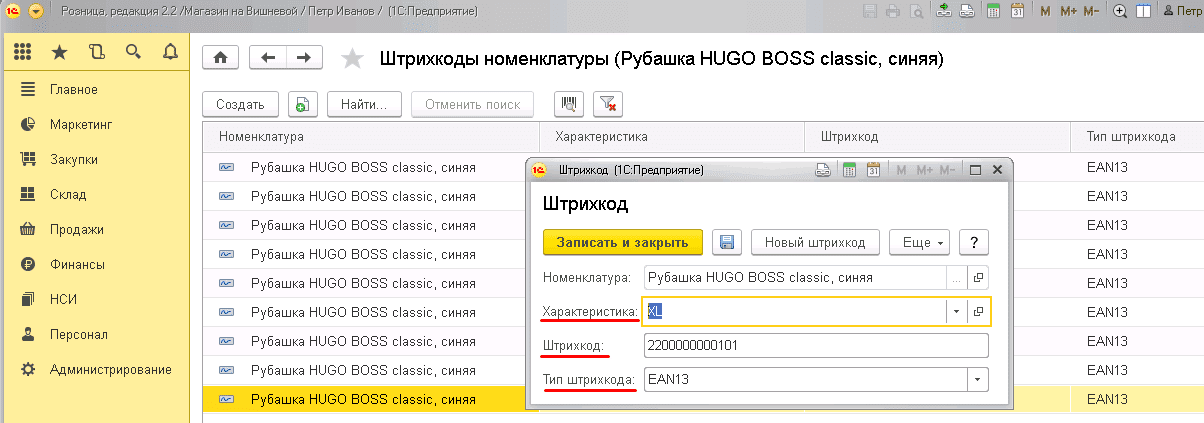
Task: Expand the Тип штрихкода dropdown
Action: 976,380
